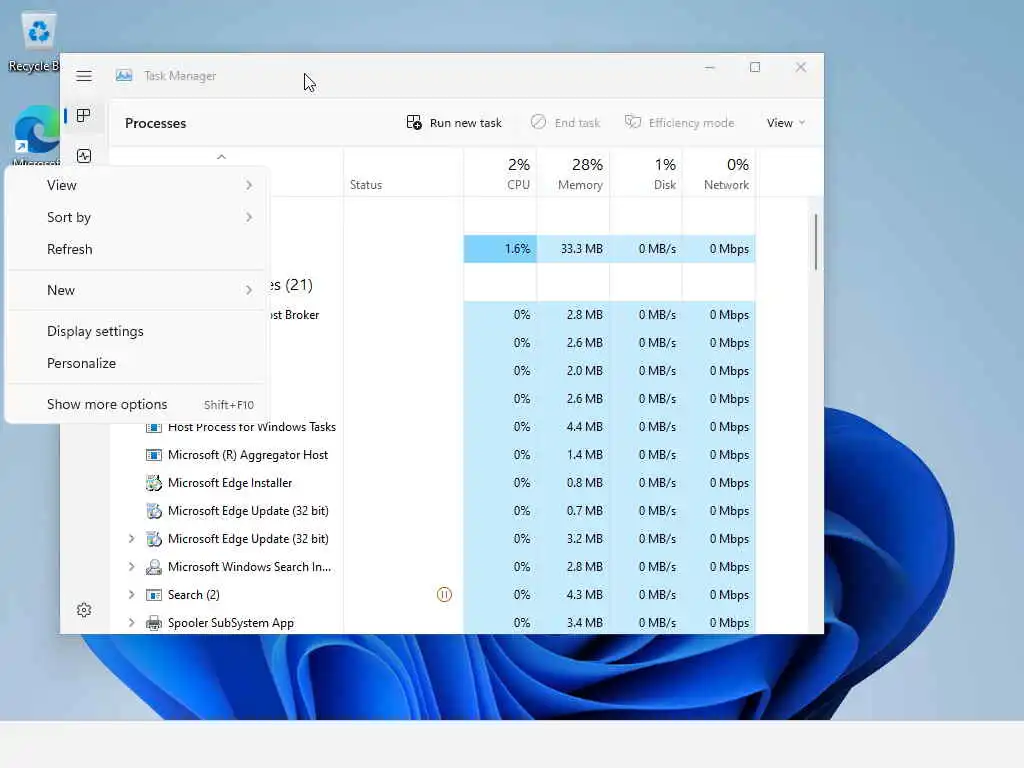
Task: Click Show more options entry
Action: [136, 405]
